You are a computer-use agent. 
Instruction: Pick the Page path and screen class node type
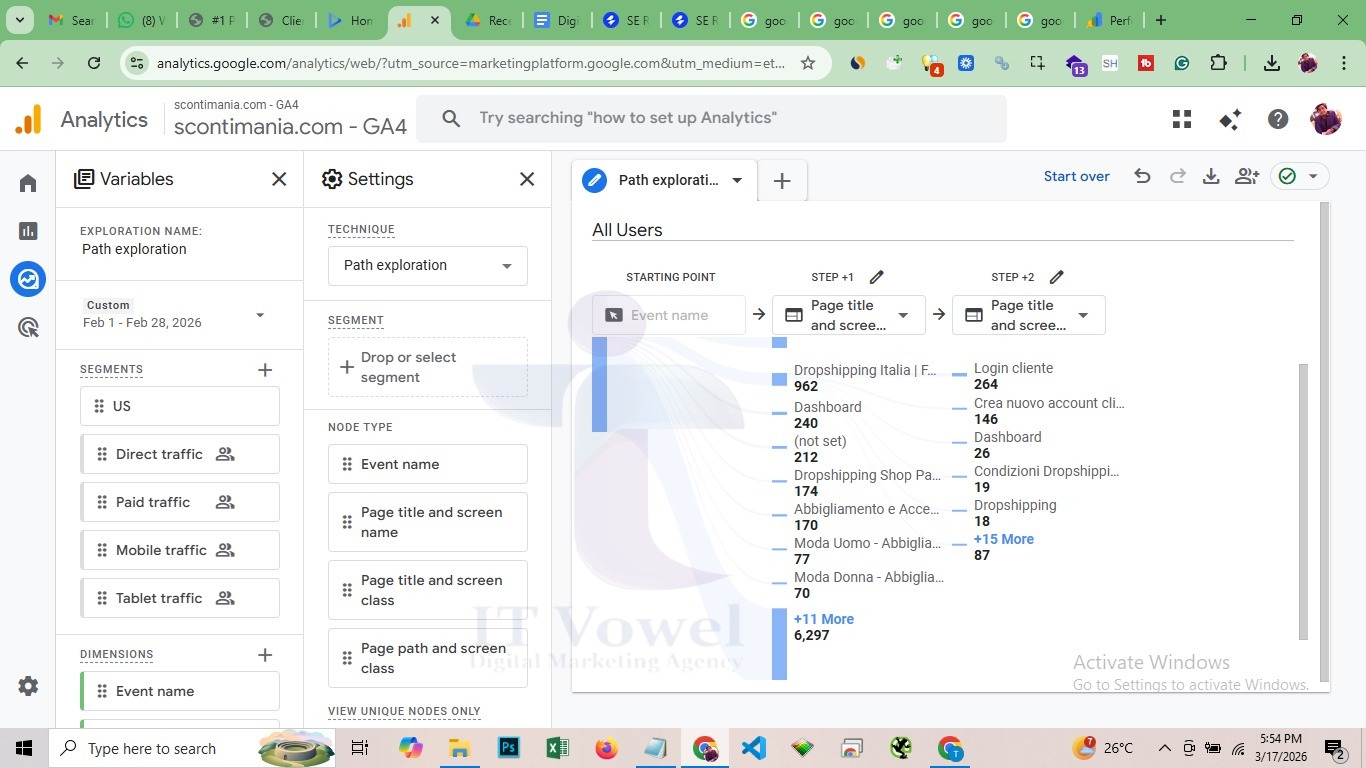coord(428,658)
